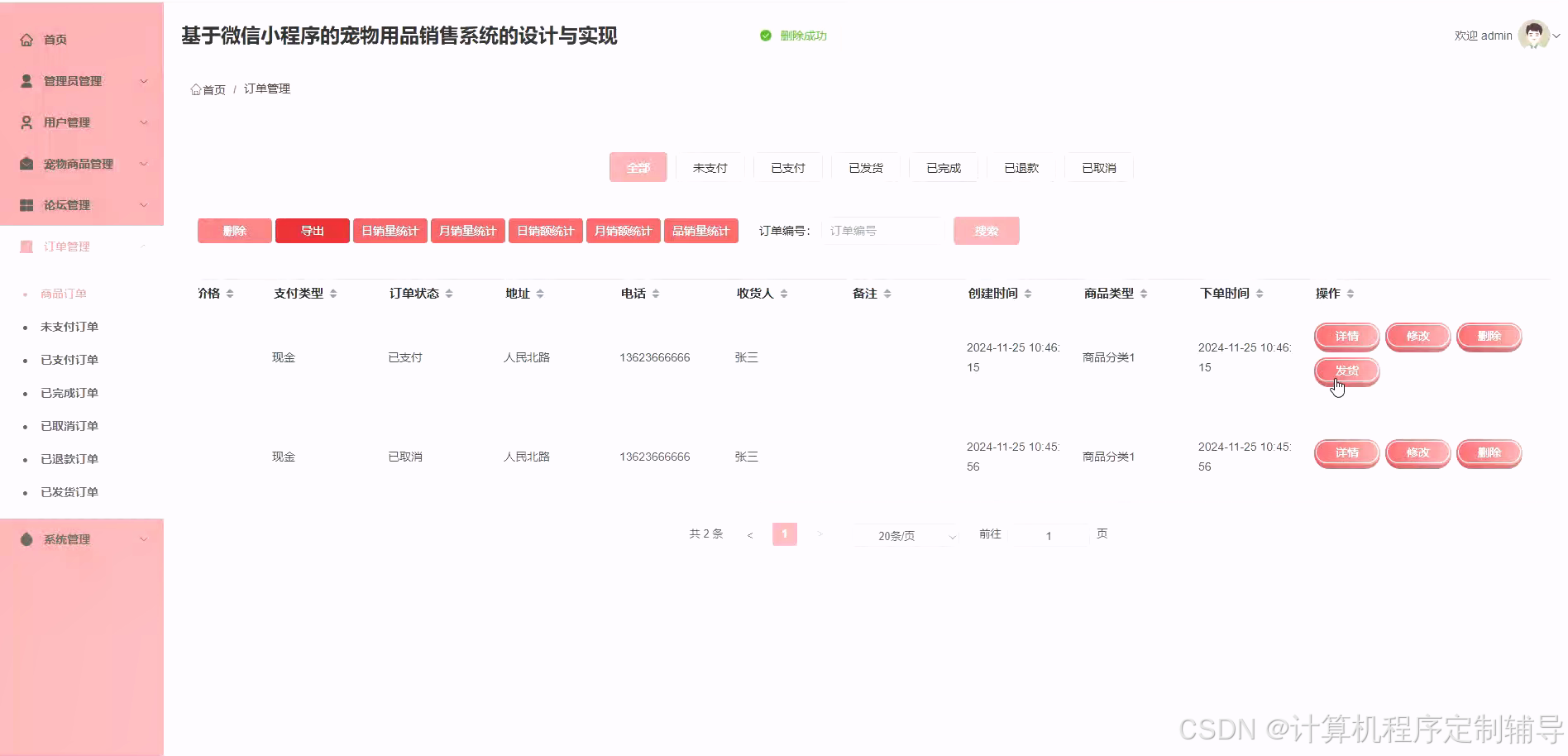1568x756 pixels.
Task: Click the 订单编号 search input field
Action: pos(881,231)
